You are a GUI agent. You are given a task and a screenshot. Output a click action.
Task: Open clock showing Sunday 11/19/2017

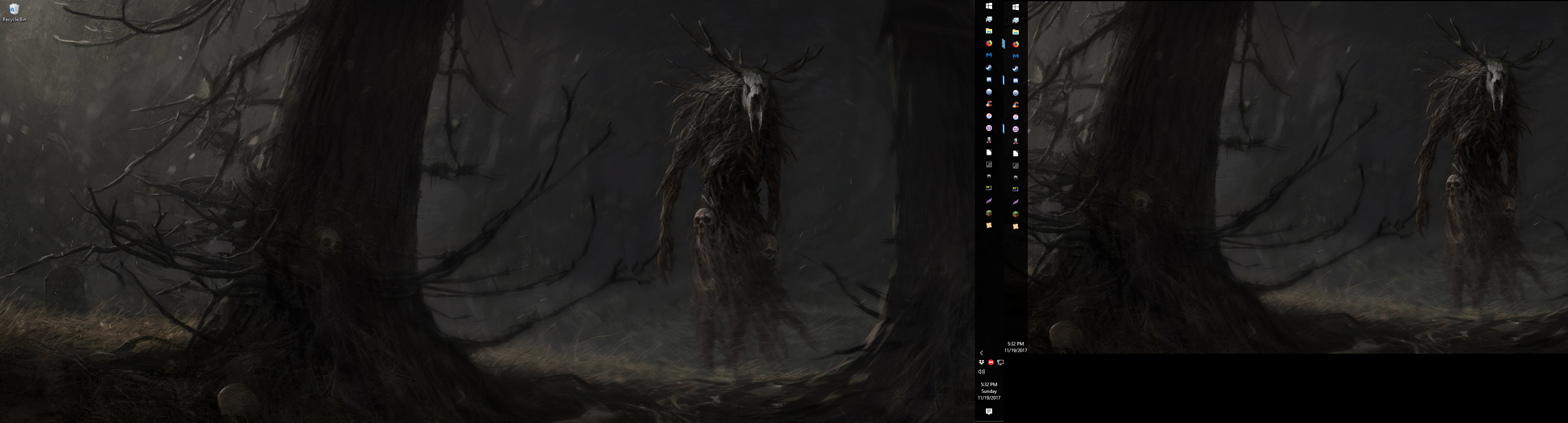(989, 391)
